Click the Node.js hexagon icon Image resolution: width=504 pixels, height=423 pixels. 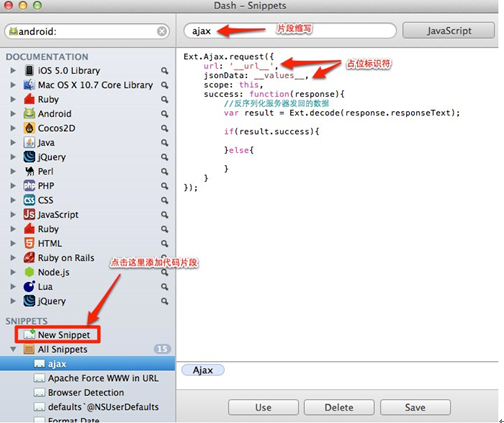(29, 272)
